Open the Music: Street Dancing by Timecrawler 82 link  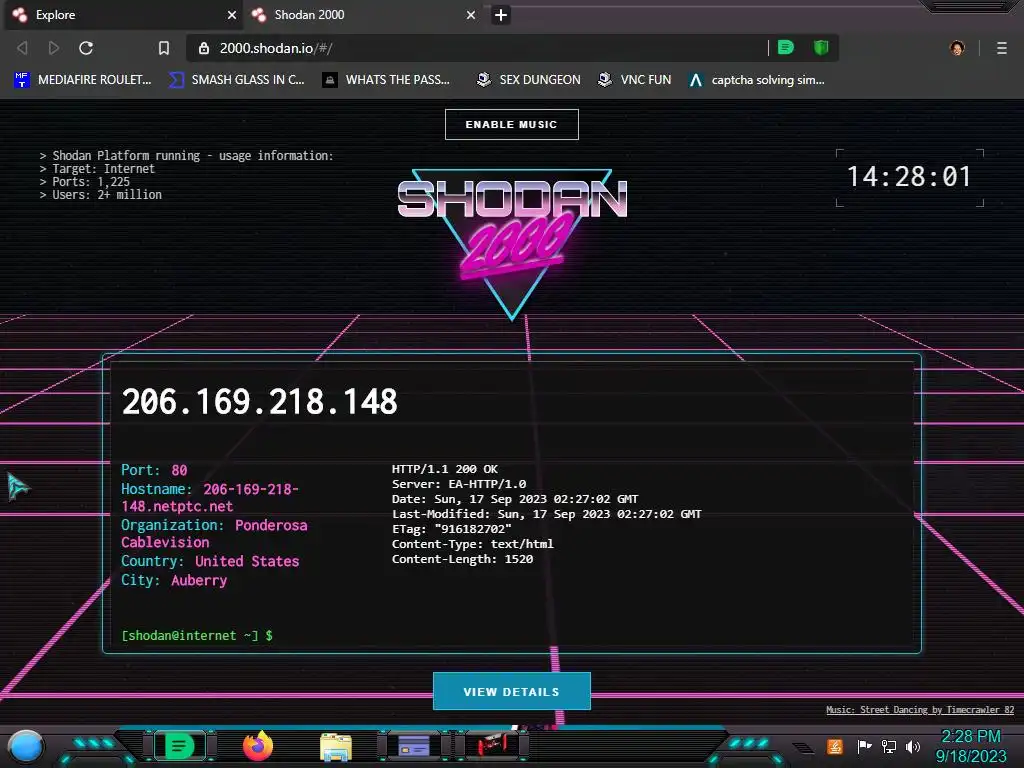pyautogui.click(x=920, y=710)
